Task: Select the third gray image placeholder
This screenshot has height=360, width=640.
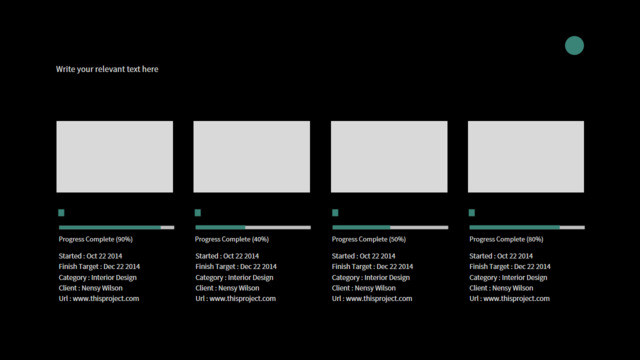Action: [389, 157]
